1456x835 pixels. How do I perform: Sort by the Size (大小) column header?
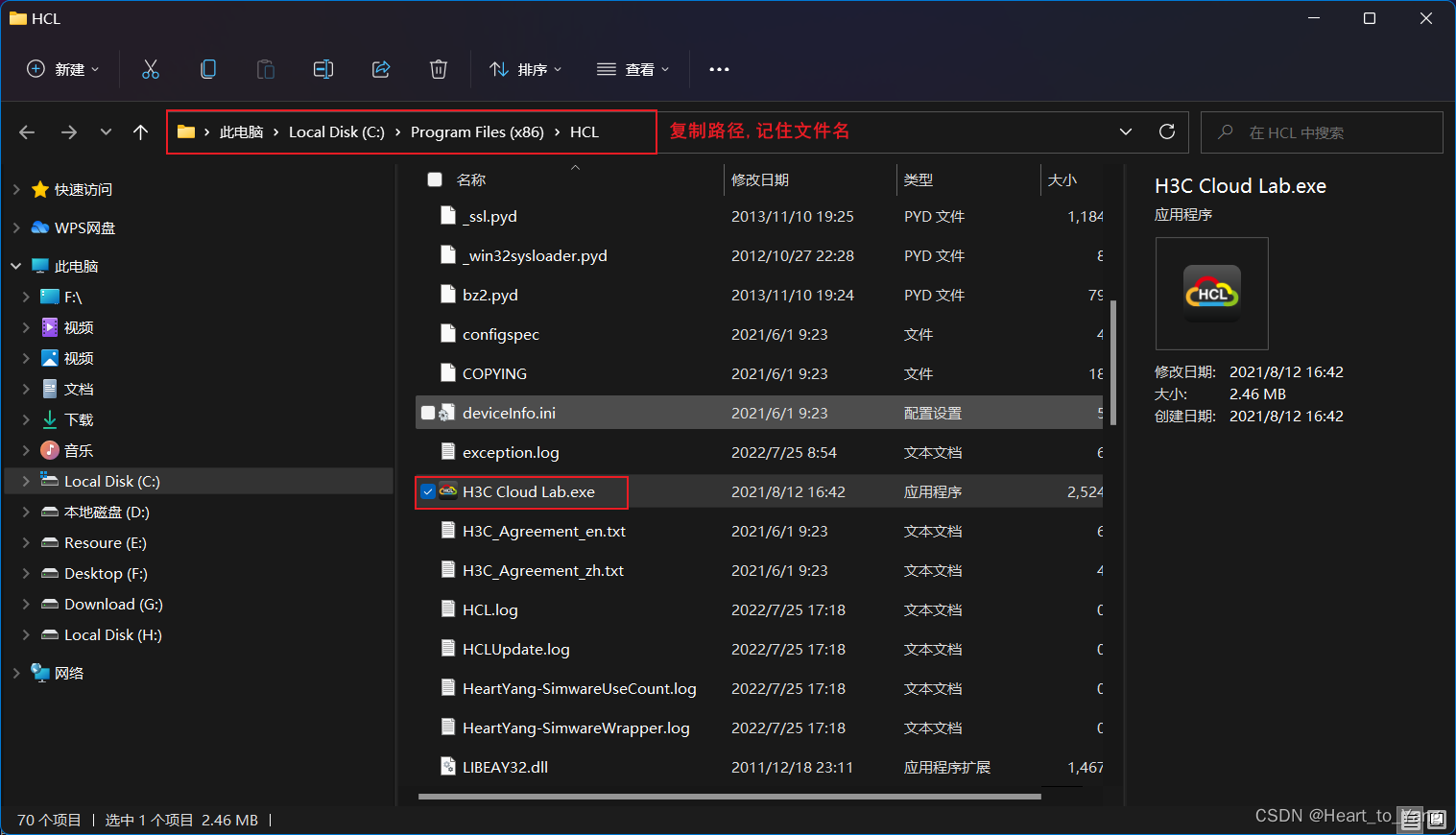click(1062, 179)
